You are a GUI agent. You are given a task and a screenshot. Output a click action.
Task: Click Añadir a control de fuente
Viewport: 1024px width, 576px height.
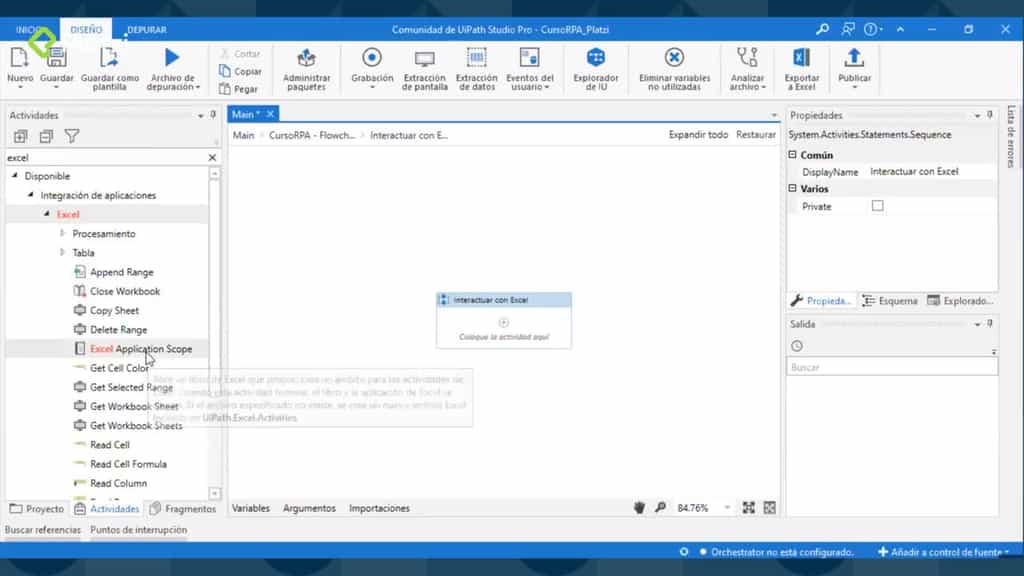click(944, 552)
